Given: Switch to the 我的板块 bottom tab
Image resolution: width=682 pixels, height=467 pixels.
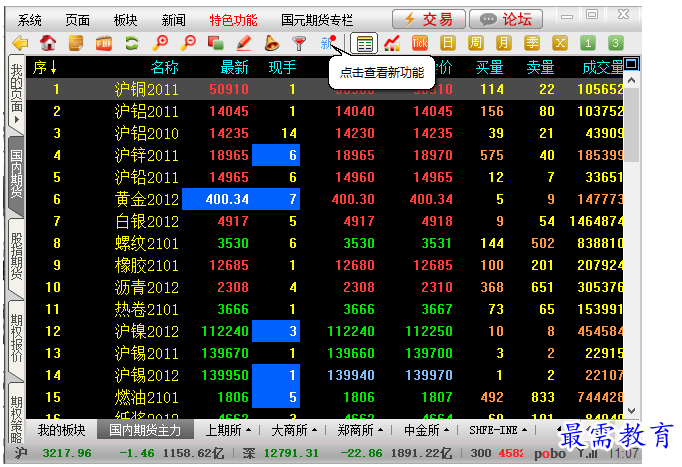Looking at the screenshot, I should 63,431.
